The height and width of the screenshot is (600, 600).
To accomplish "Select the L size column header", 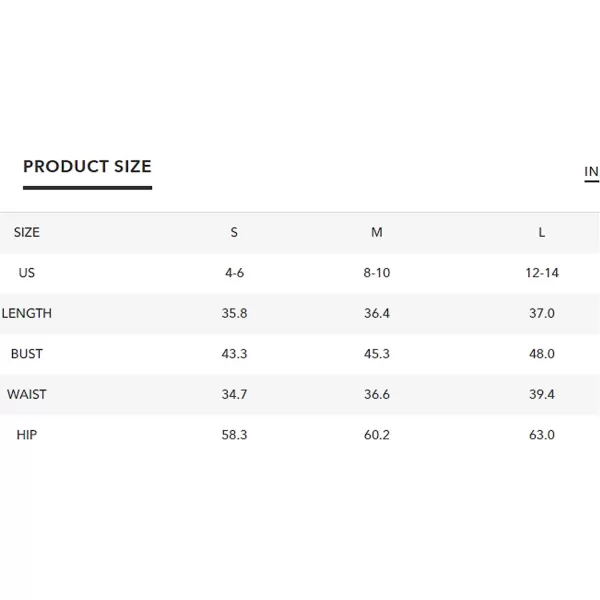I will point(542,232).
